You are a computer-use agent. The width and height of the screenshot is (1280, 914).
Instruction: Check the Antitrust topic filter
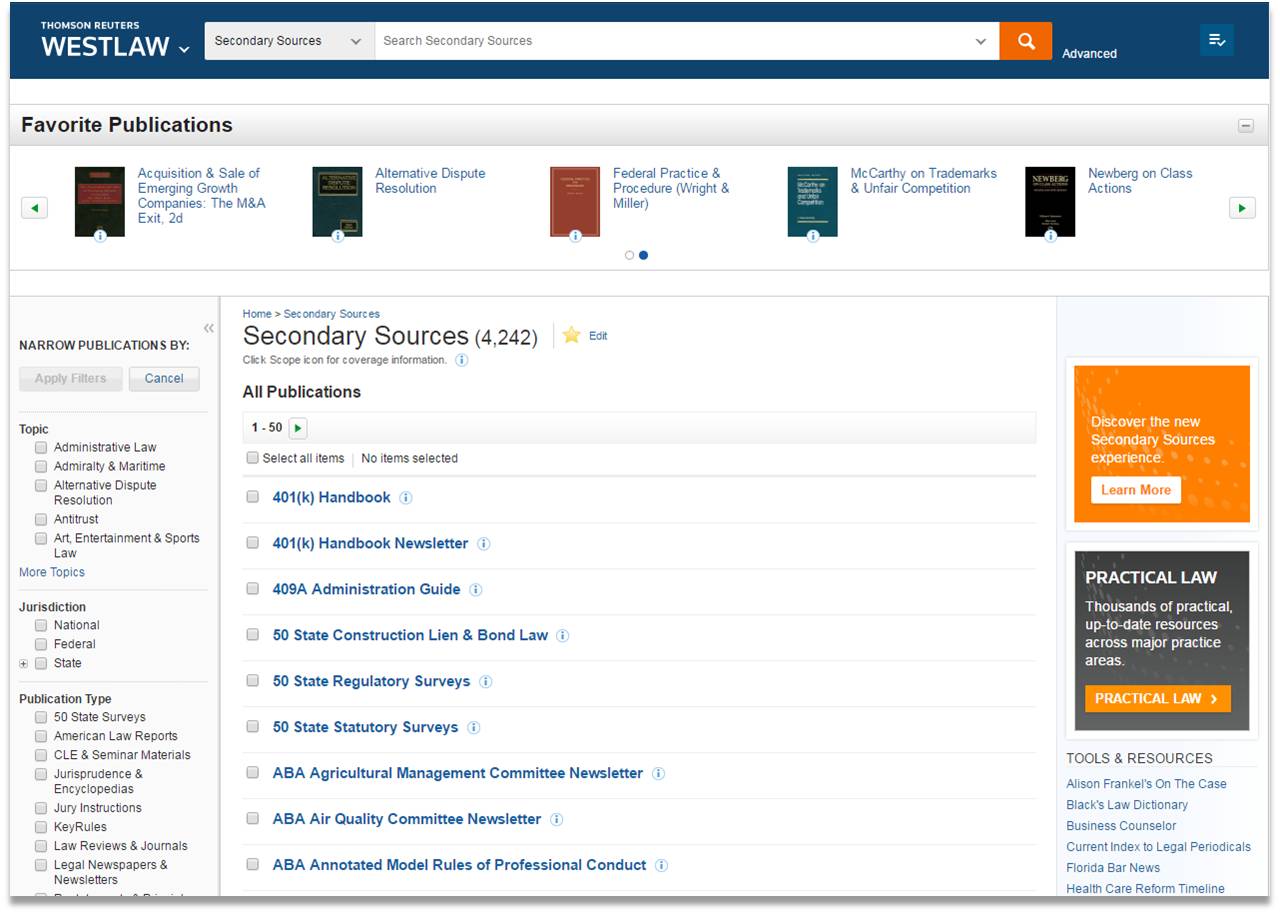click(x=41, y=519)
